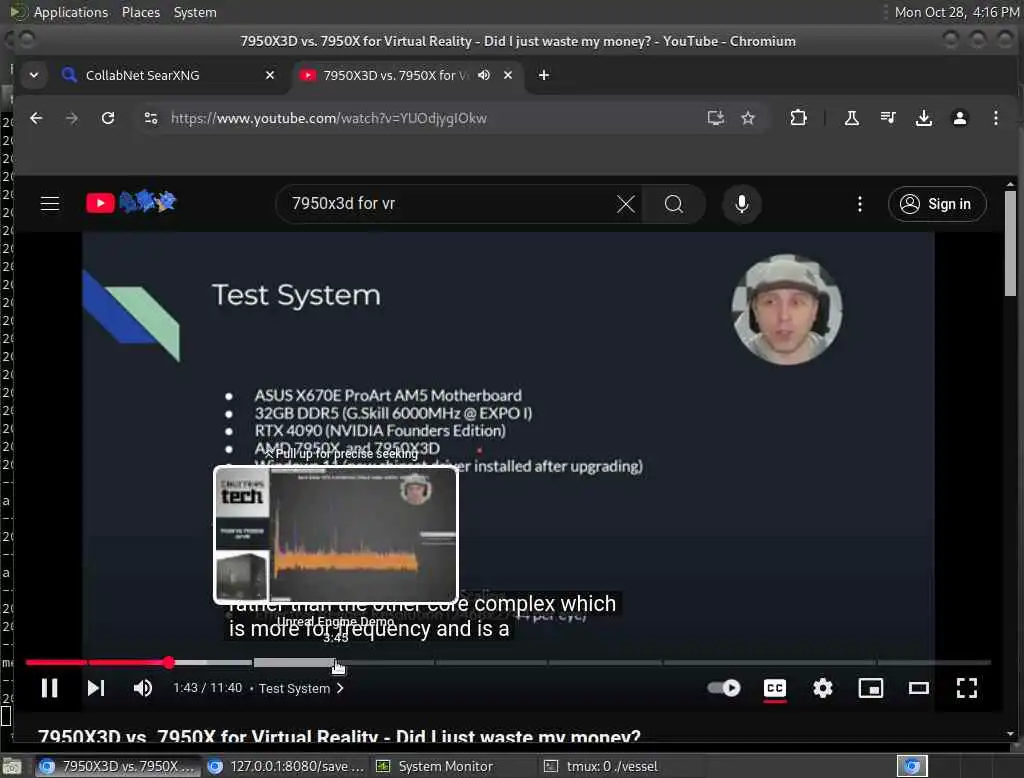Enable miniplayer mode

871,688
